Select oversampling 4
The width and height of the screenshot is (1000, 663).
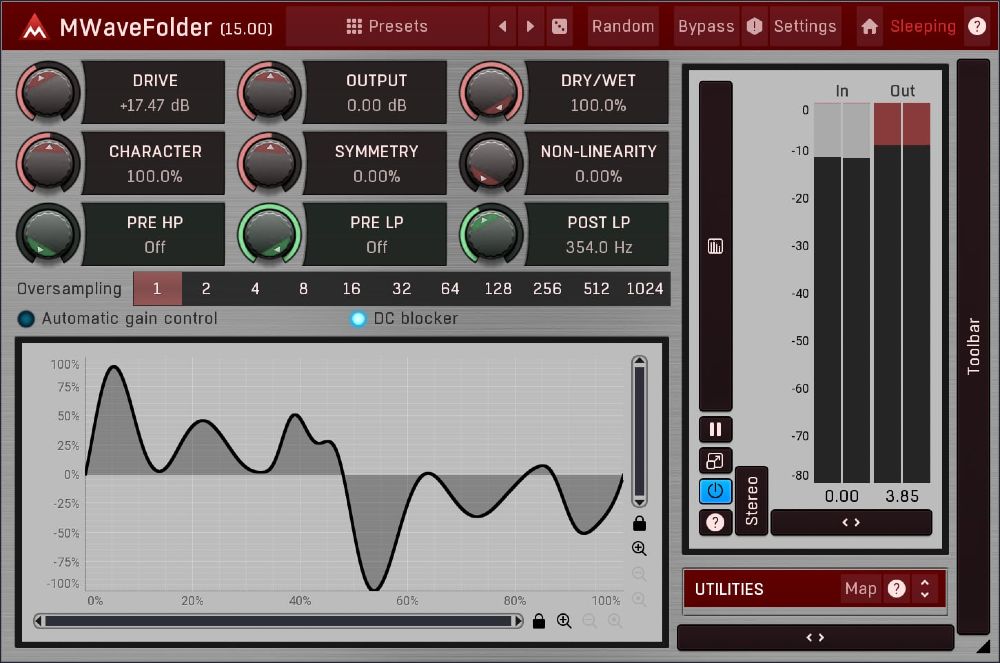point(255,289)
